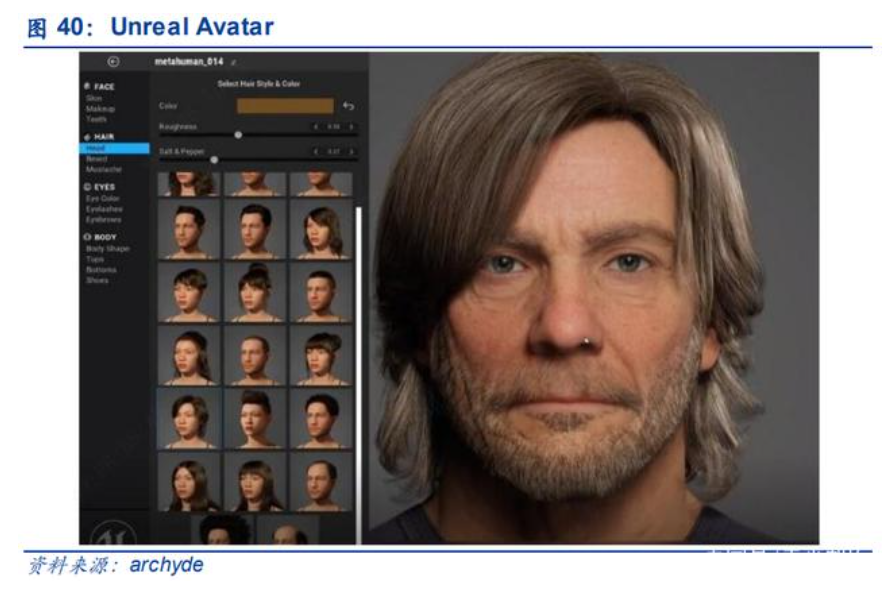Image resolution: width=892 pixels, height=598 pixels.
Task: Click the Salt & Pepper slider handle
Action: pos(214,159)
